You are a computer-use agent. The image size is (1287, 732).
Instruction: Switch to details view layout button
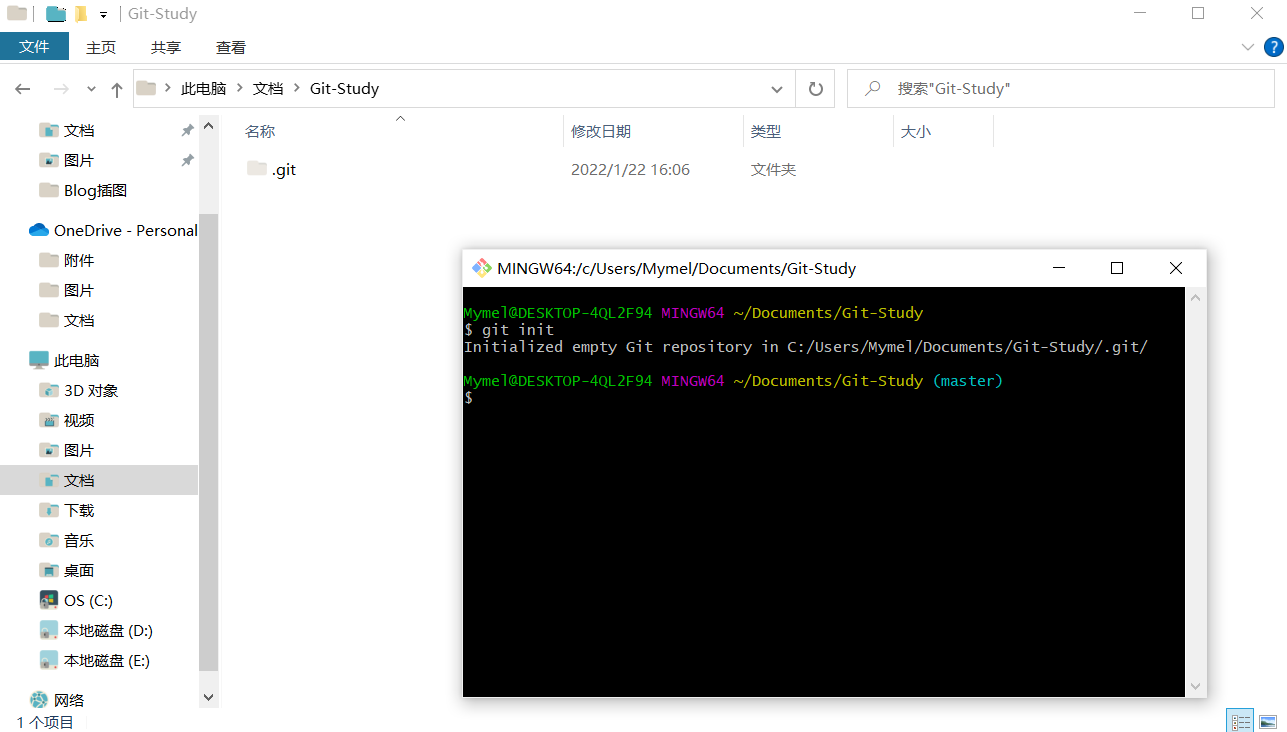point(1240,722)
